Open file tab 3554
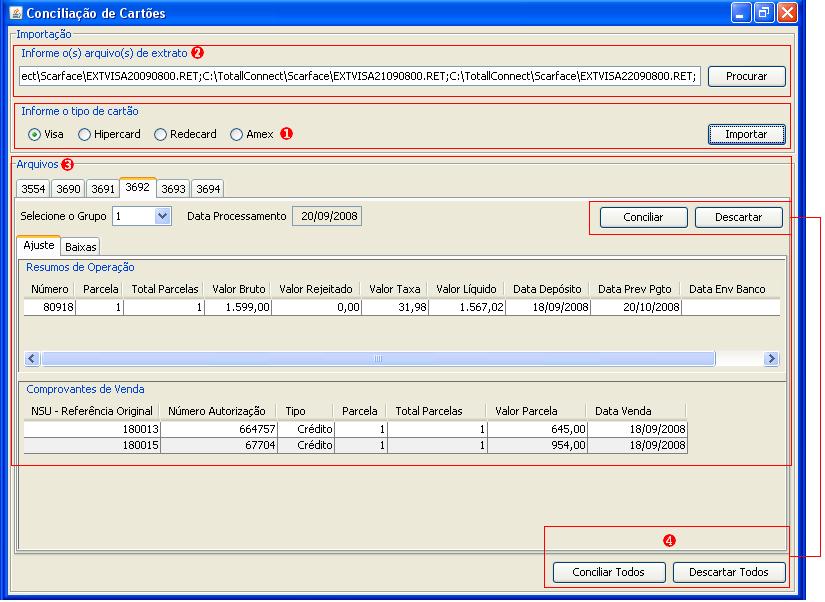825x602 pixels. 33,189
